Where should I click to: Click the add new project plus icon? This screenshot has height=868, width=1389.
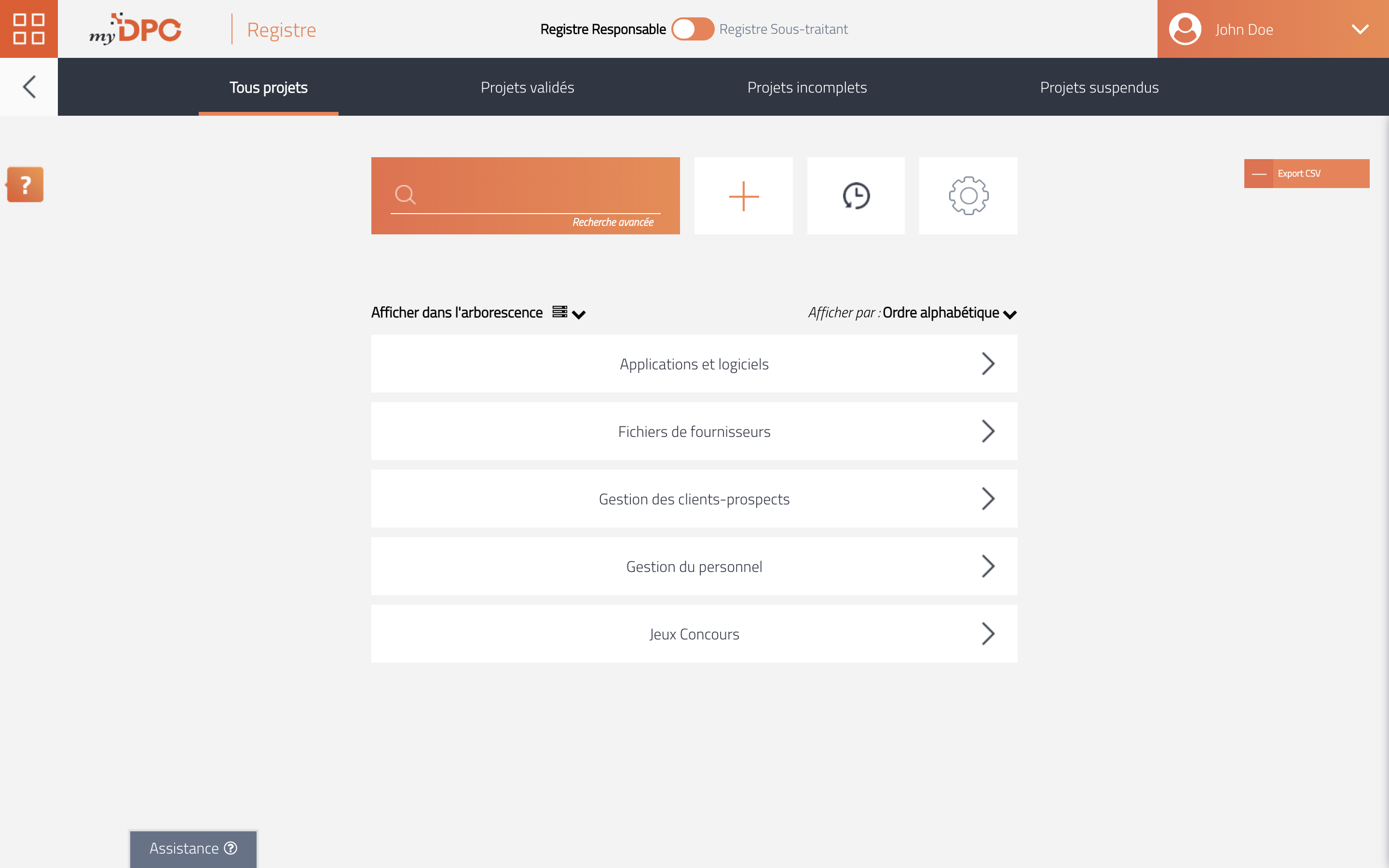(x=743, y=195)
